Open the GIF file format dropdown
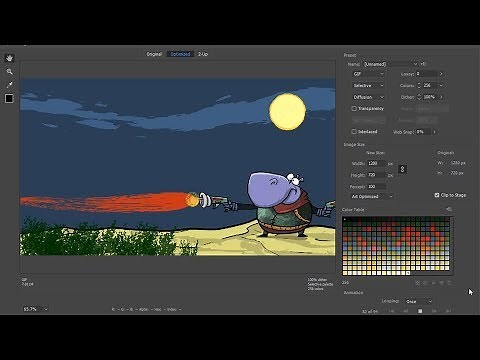This screenshot has width=480, height=360. pos(368,74)
